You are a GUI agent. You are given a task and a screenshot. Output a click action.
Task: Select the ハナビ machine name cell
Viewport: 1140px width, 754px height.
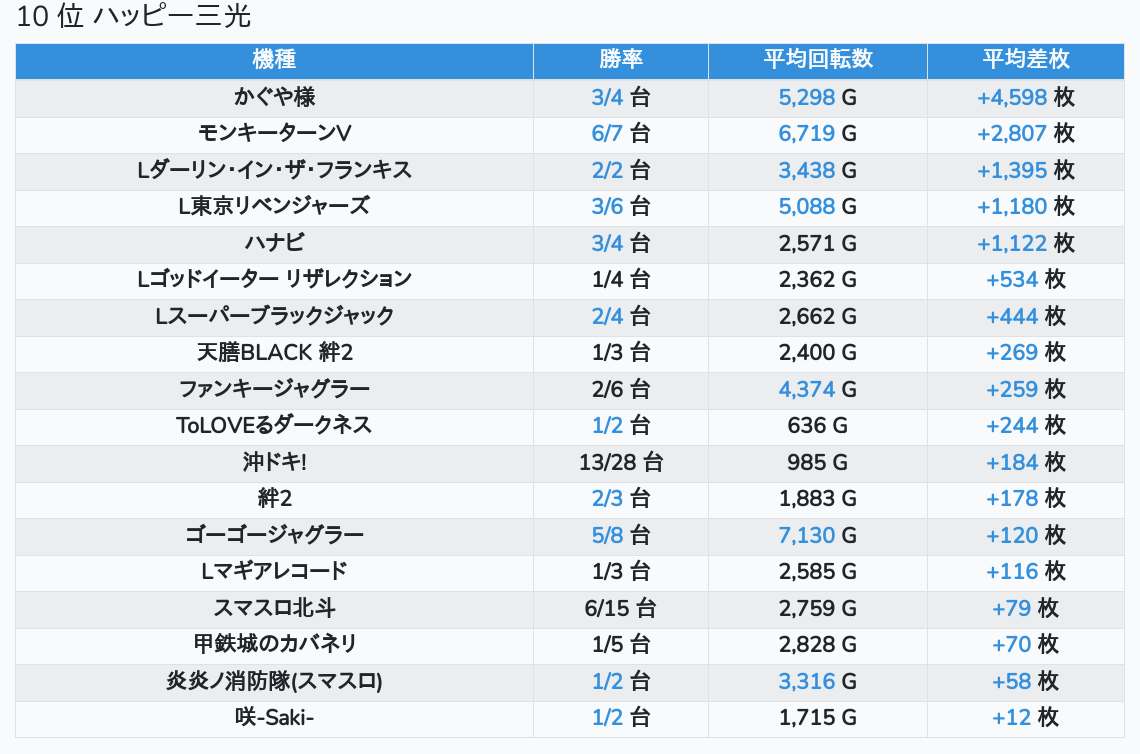pyautogui.click(x=274, y=243)
